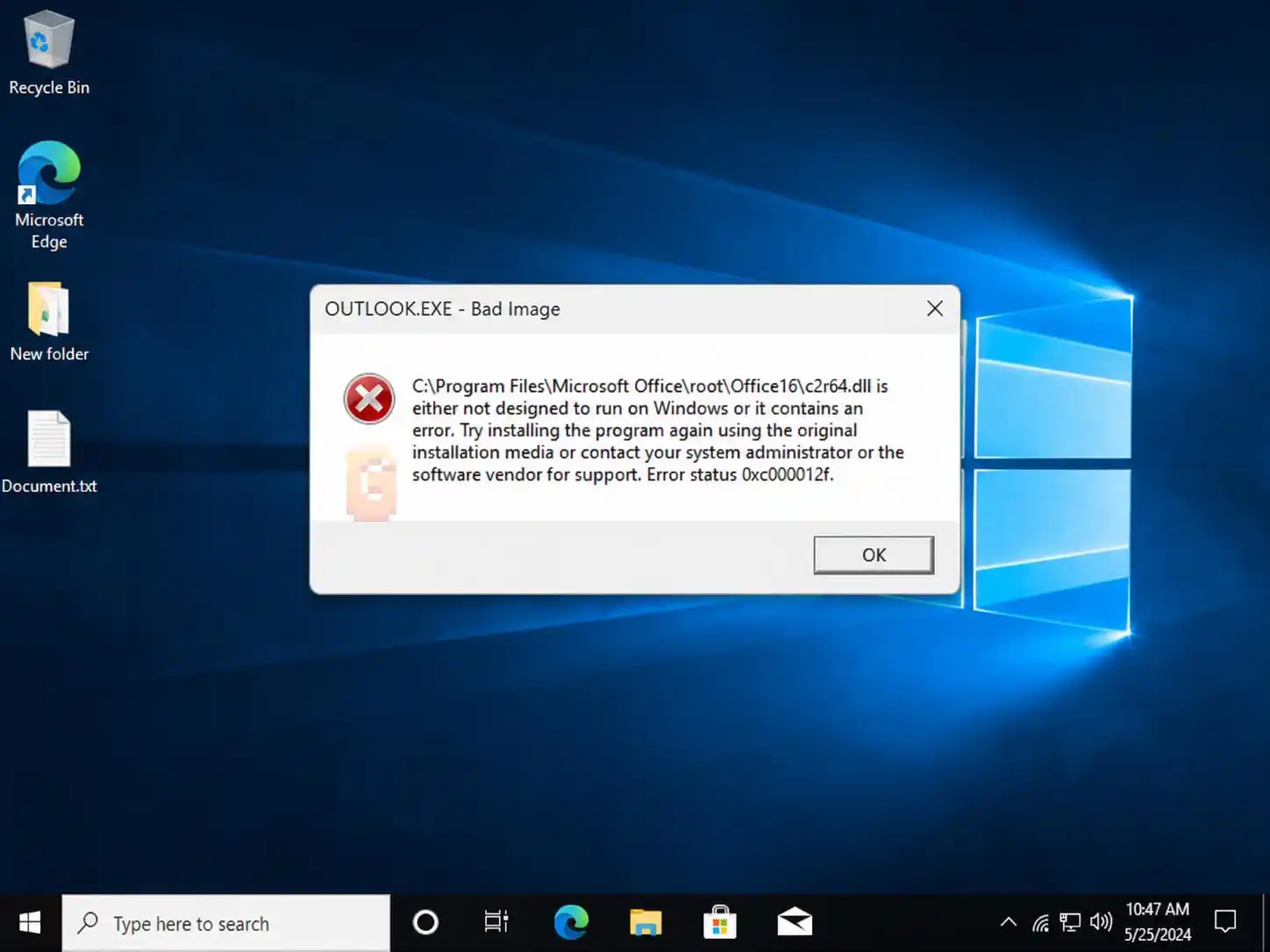Open the wireless network tray icon
This screenshot has height=952, width=1270.
click(x=1040, y=922)
